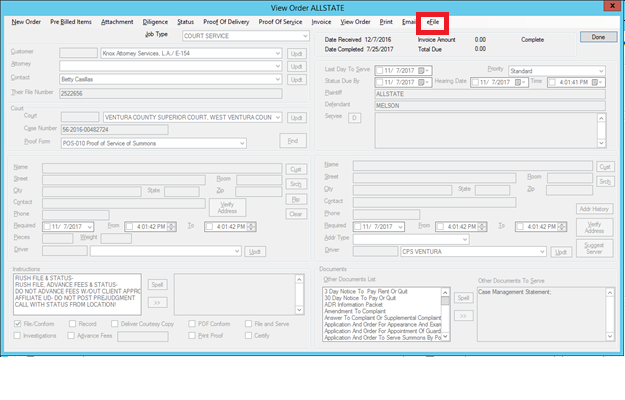
Task: Open Pre Billed Items menu
Action: 71,22
